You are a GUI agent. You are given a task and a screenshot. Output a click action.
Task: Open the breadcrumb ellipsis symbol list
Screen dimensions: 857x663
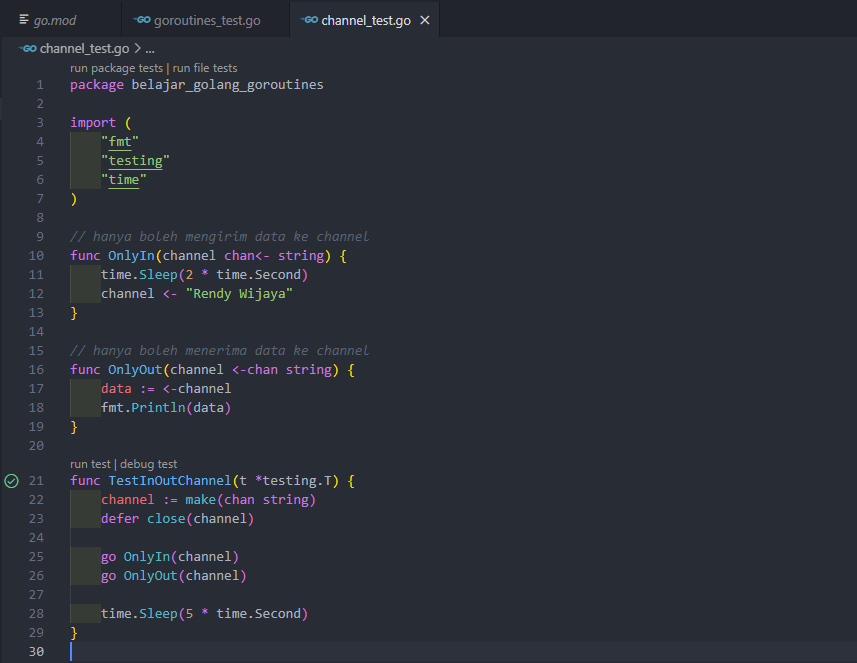tap(150, 49)
